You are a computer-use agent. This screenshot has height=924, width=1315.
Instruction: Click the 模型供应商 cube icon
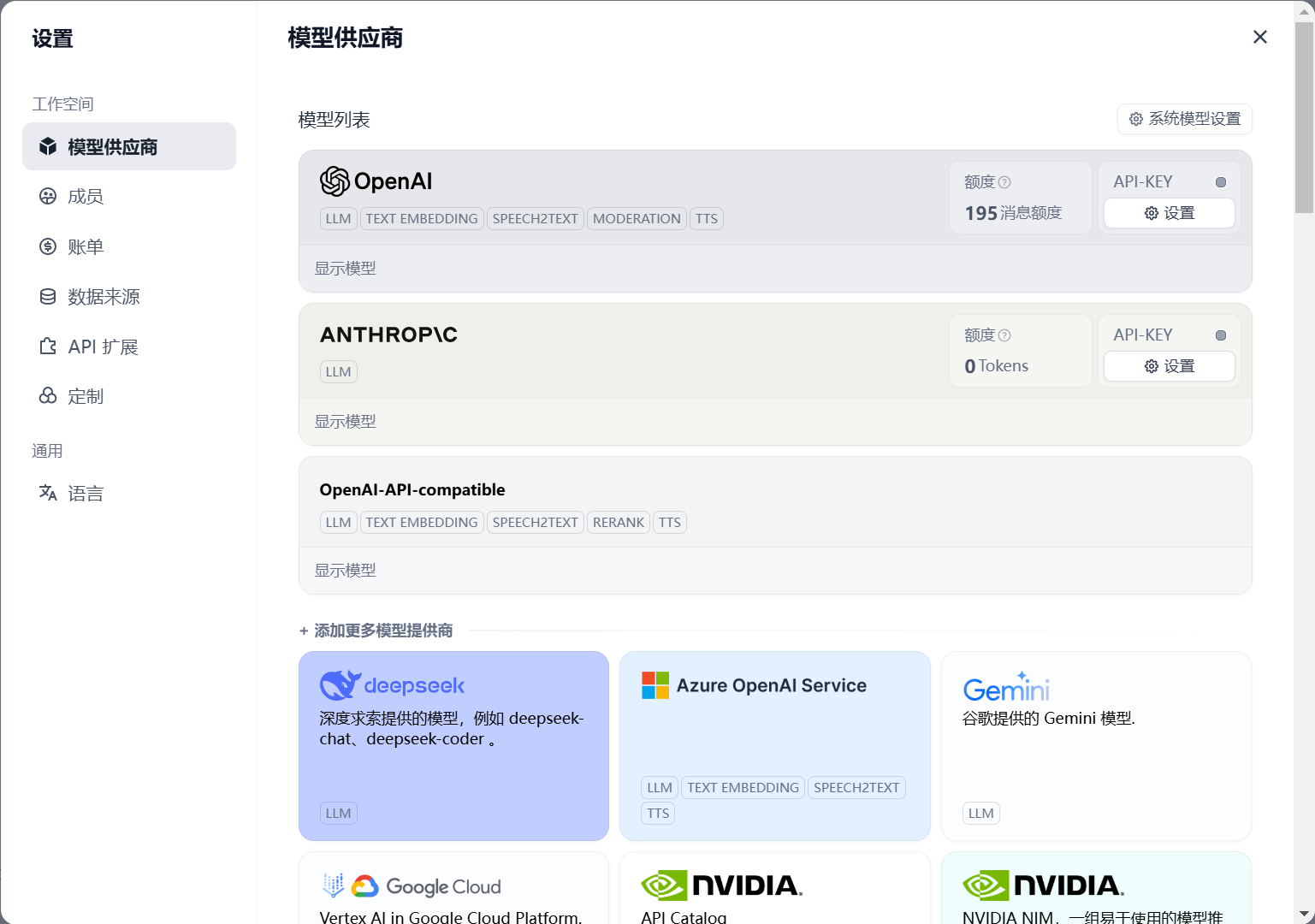[x=48, y=146]
